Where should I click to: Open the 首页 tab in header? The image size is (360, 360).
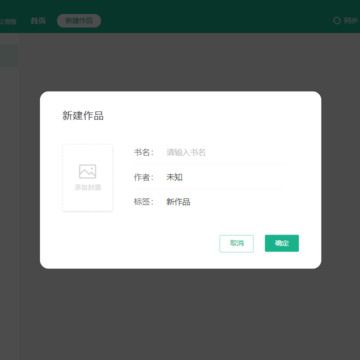(38, 21)
